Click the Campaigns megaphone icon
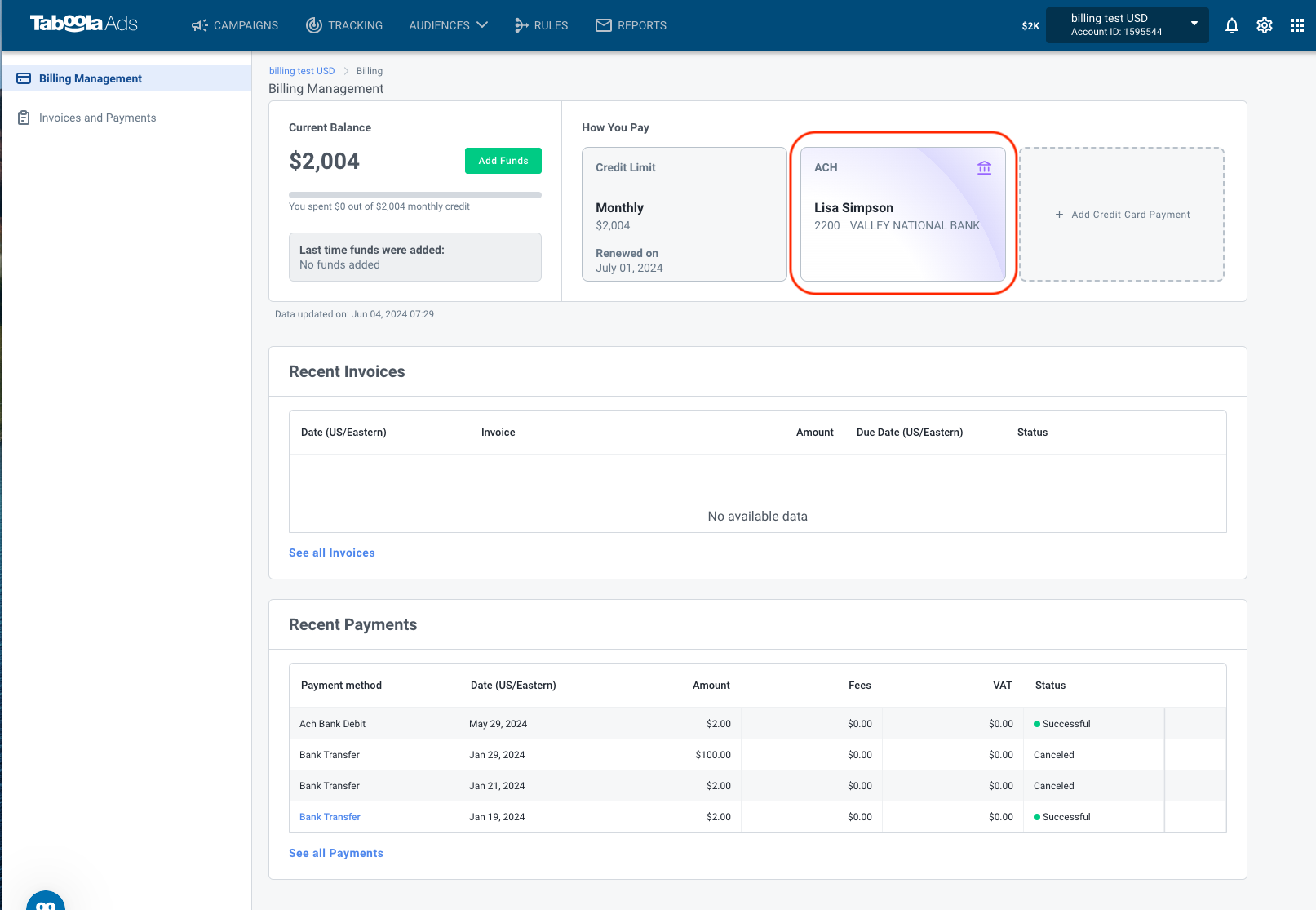 point(199,25)
